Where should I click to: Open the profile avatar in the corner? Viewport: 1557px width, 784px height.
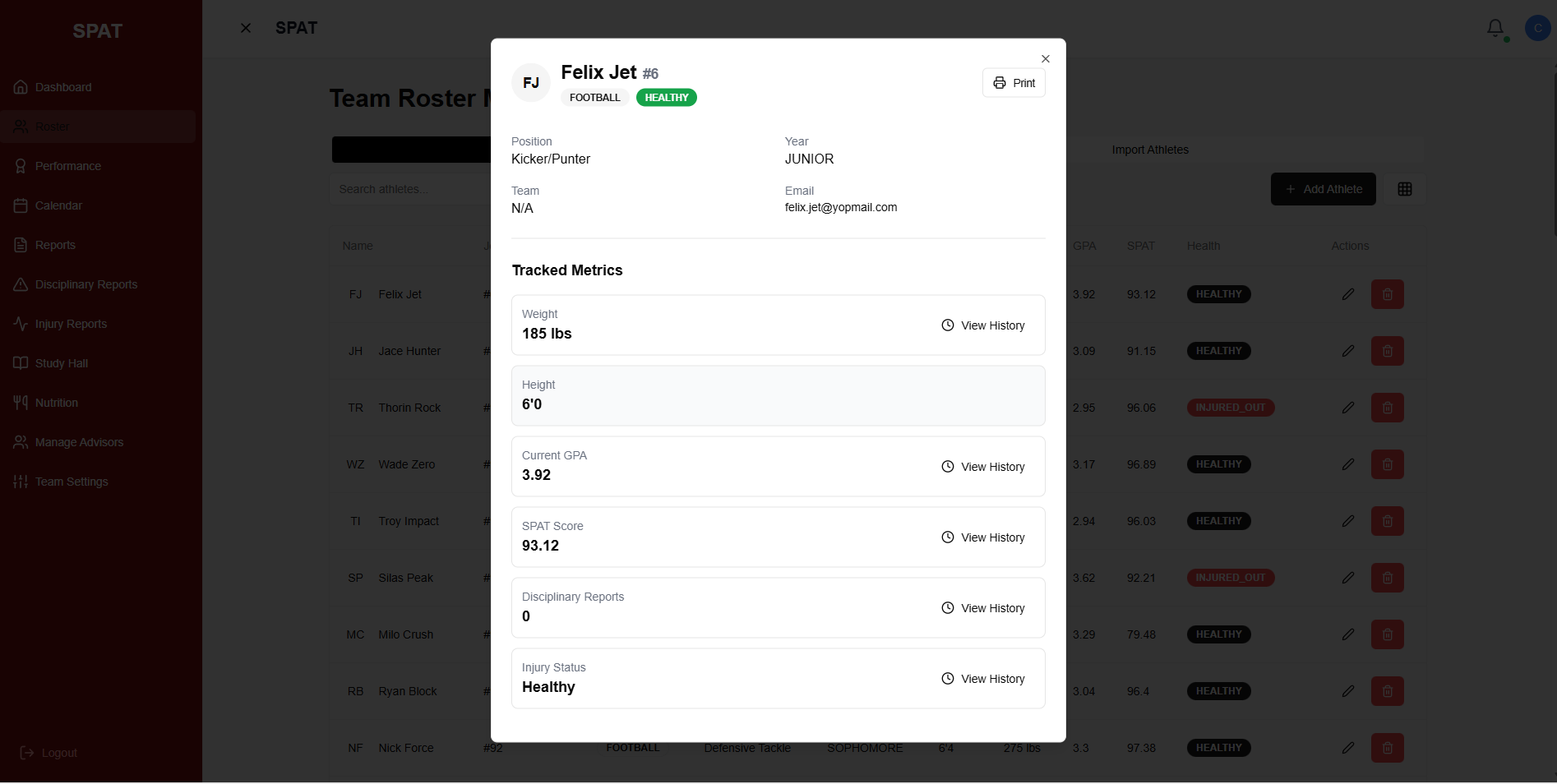(x=1538, y=27)
